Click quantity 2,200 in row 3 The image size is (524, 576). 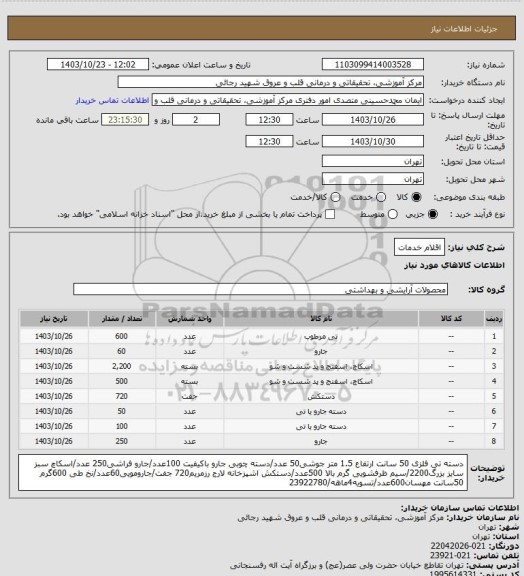[x=122, y=366]
